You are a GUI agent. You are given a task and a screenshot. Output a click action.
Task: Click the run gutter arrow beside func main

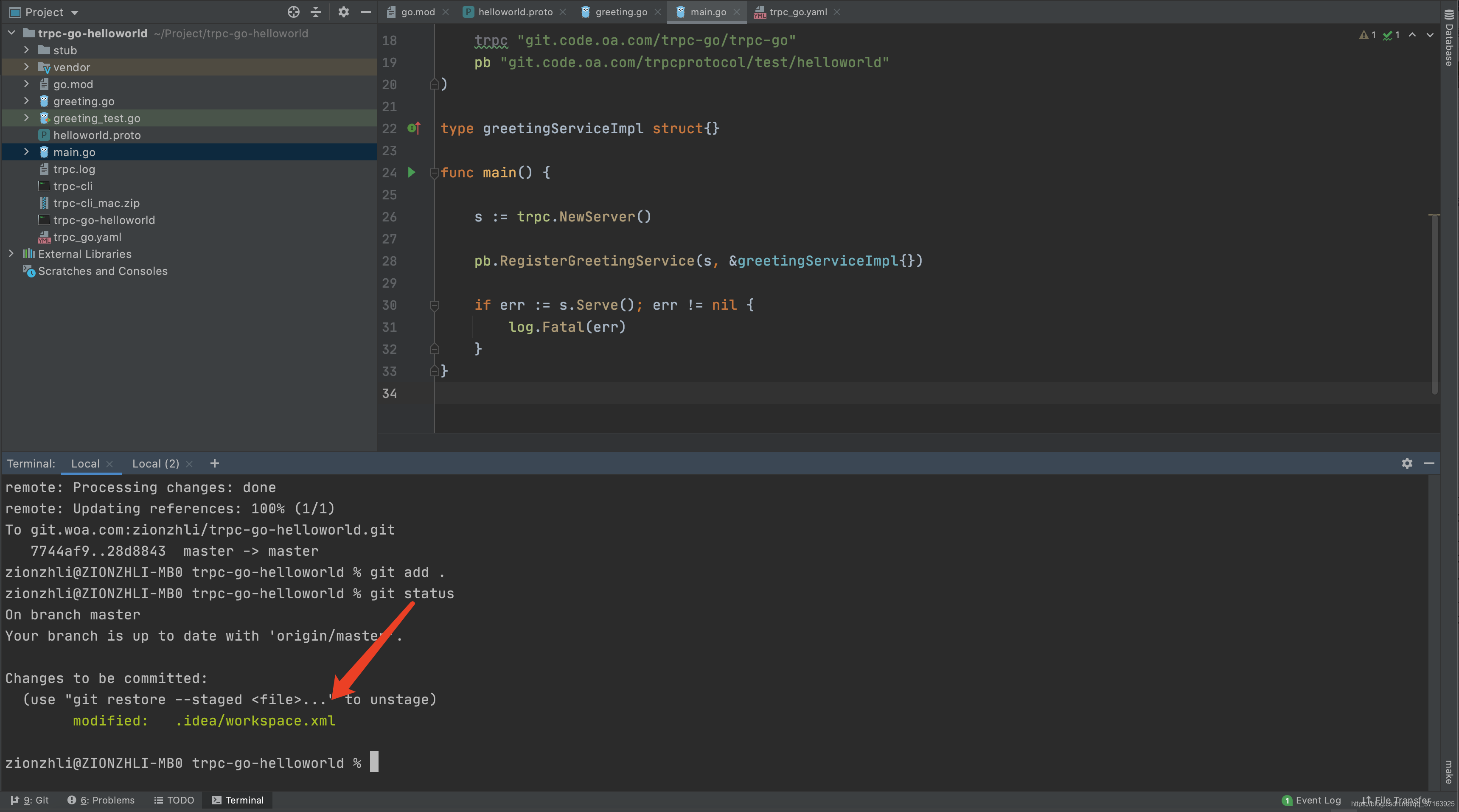pyautogui.click(x=412, y=172)
